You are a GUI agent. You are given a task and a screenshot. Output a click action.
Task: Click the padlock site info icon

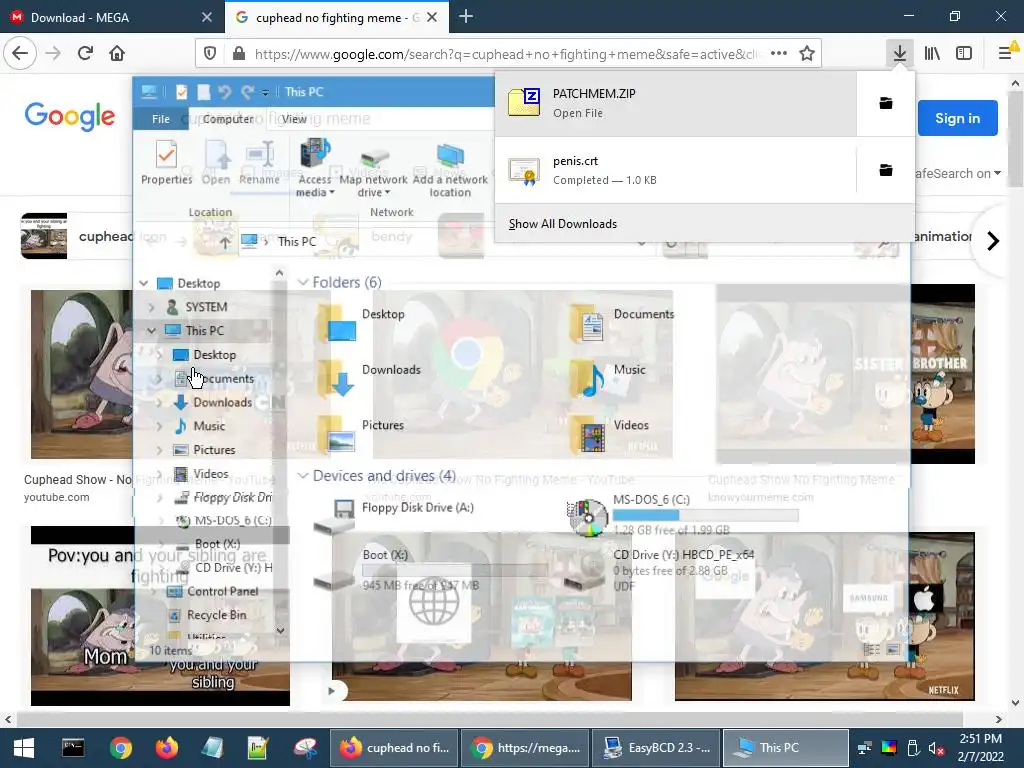pos(239,54)
